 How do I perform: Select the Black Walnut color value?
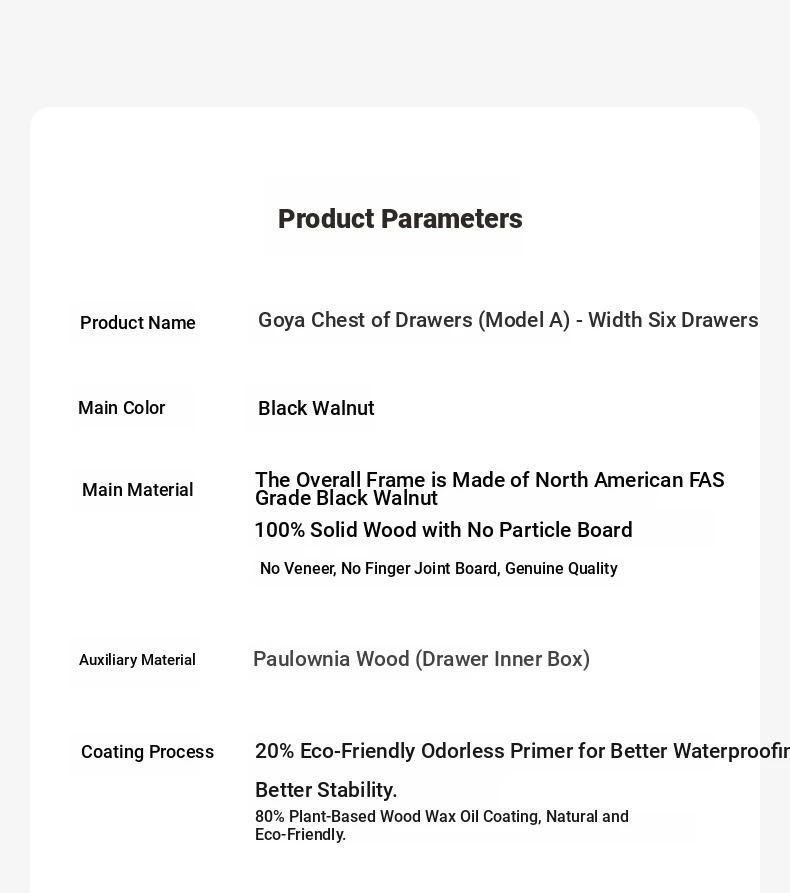coord(316,408)
